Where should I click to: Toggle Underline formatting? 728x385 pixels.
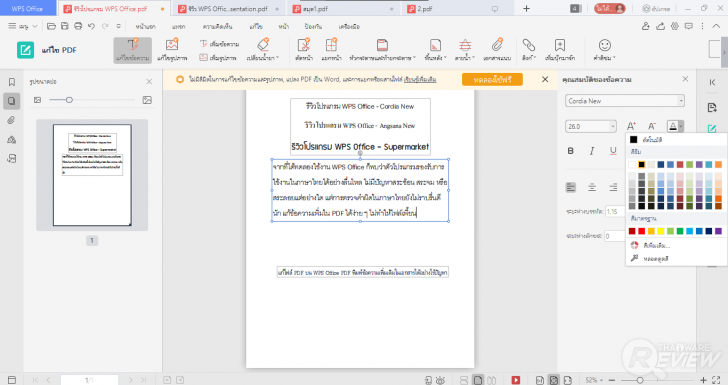point(613,150)
